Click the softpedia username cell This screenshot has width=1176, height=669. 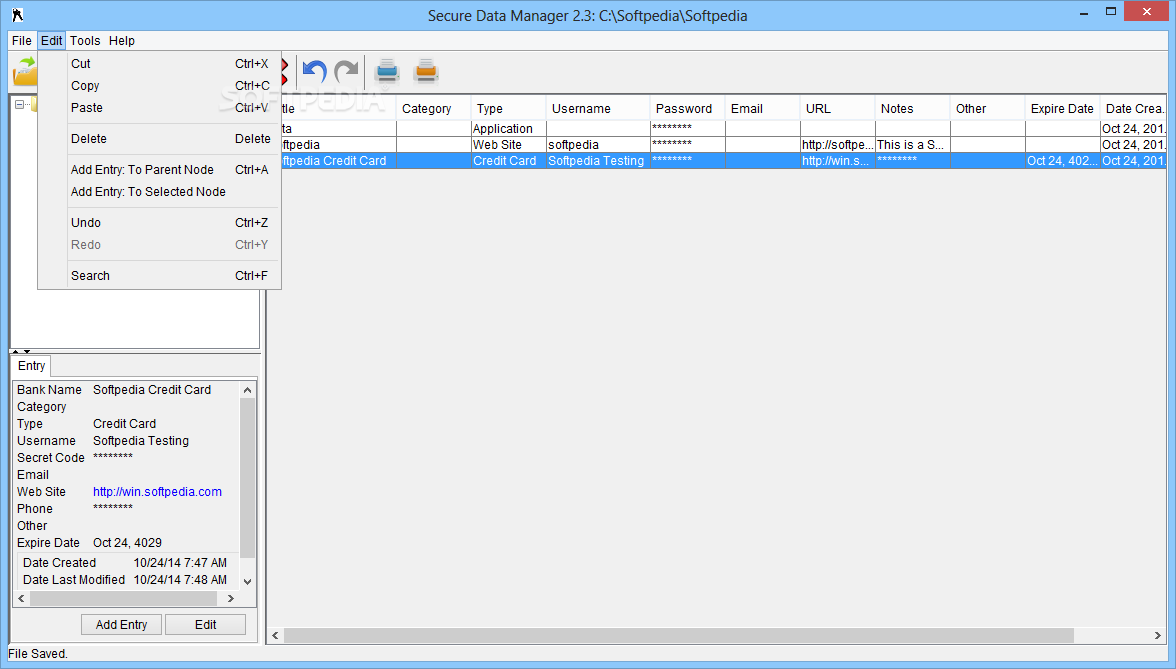(x=598, y=145)
